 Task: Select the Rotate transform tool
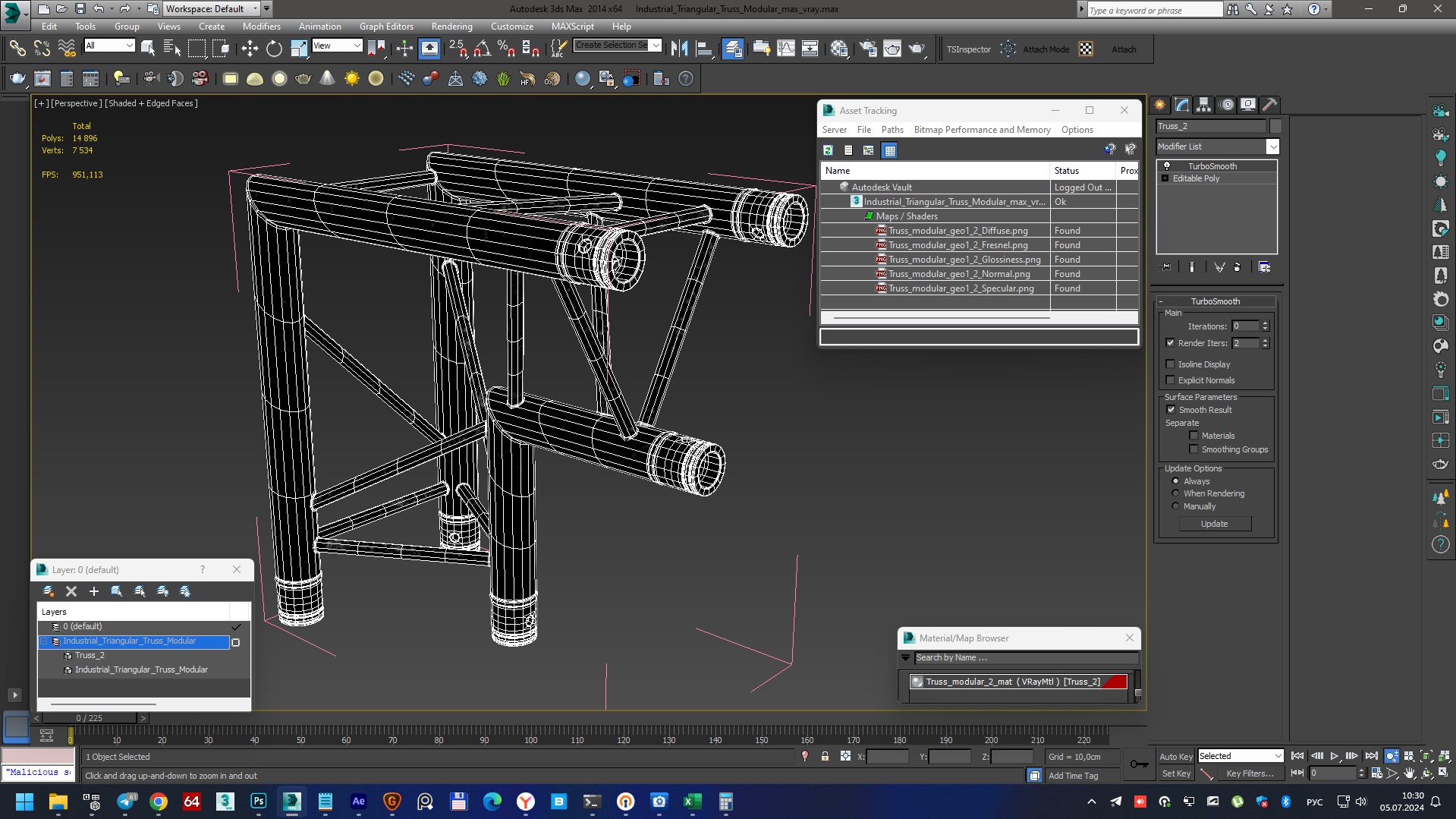[x=274, y=49]
